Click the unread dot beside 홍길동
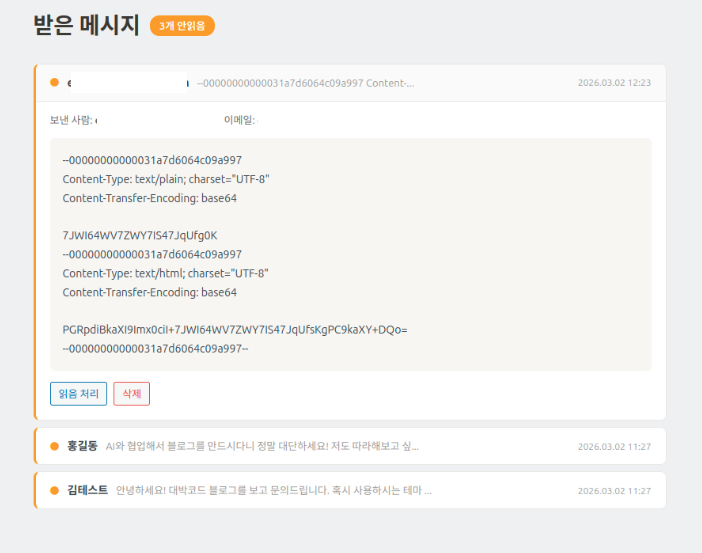 [x=55, y=446]
